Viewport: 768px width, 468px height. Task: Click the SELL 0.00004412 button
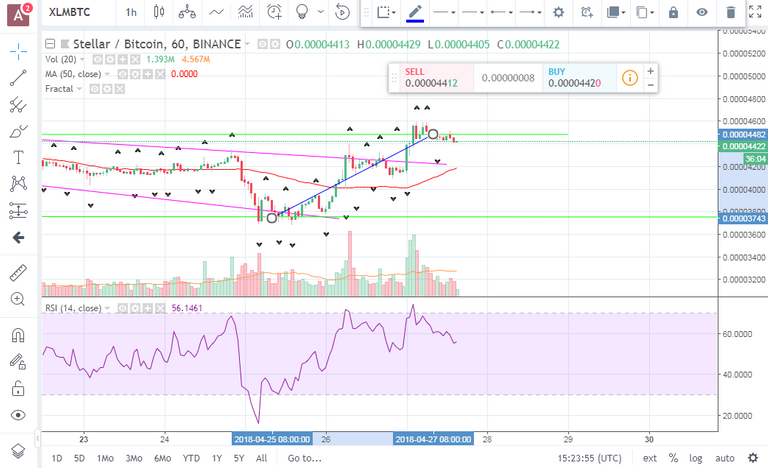tap(437, 78)
